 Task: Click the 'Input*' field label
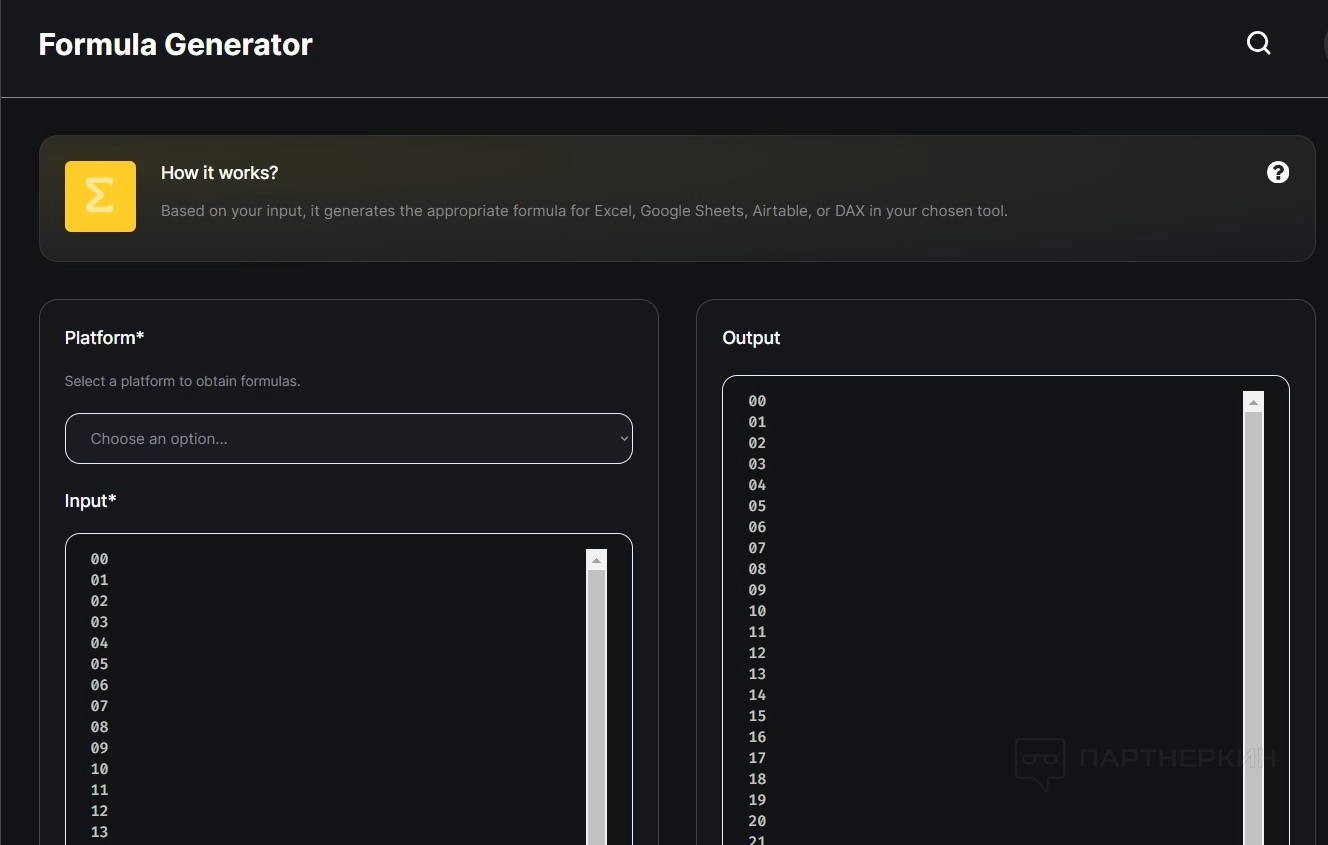pyautogui.click(x=91, y=501)
